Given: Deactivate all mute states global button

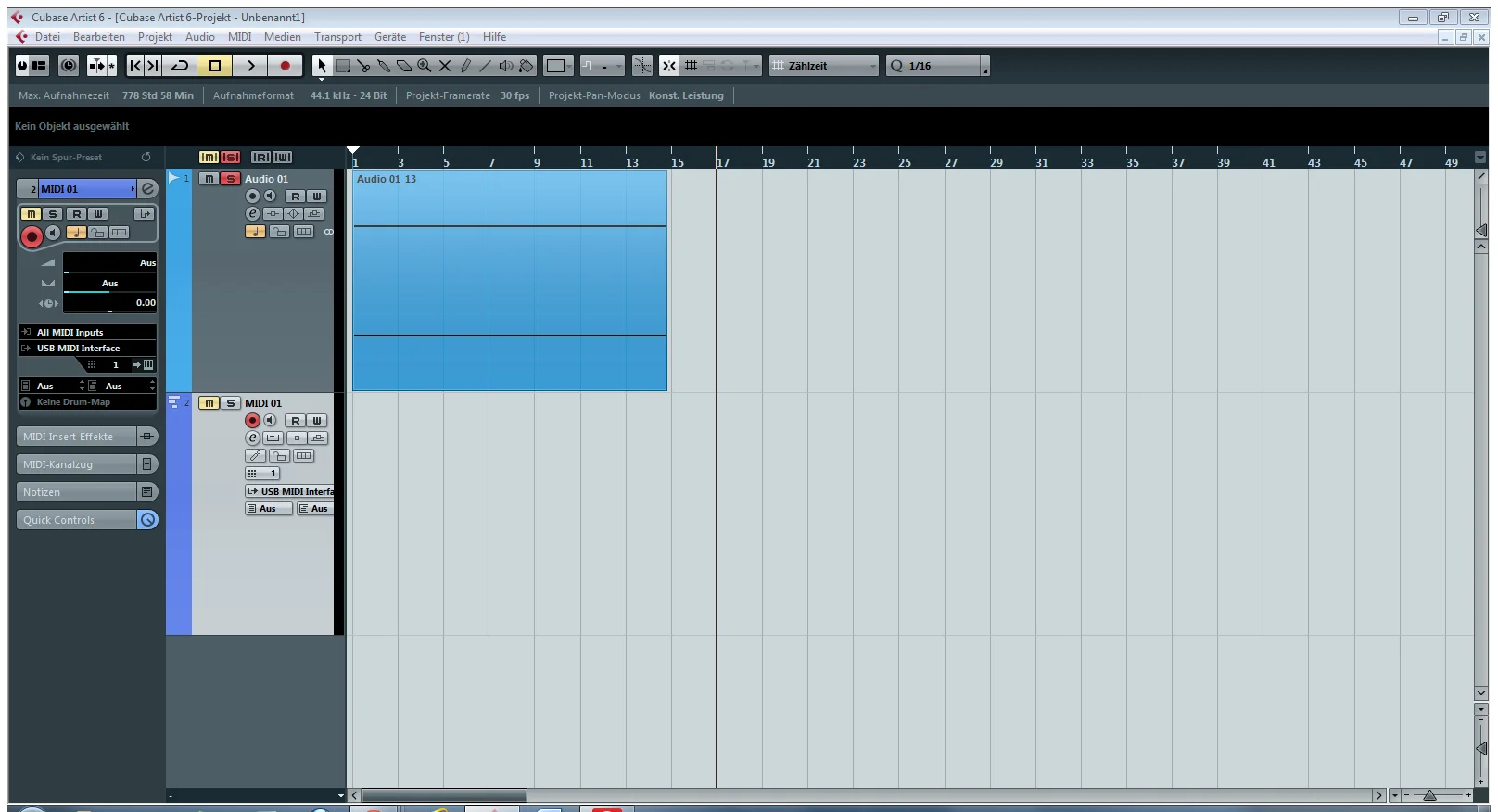Looking at the screenshot, I should [209, 158].
